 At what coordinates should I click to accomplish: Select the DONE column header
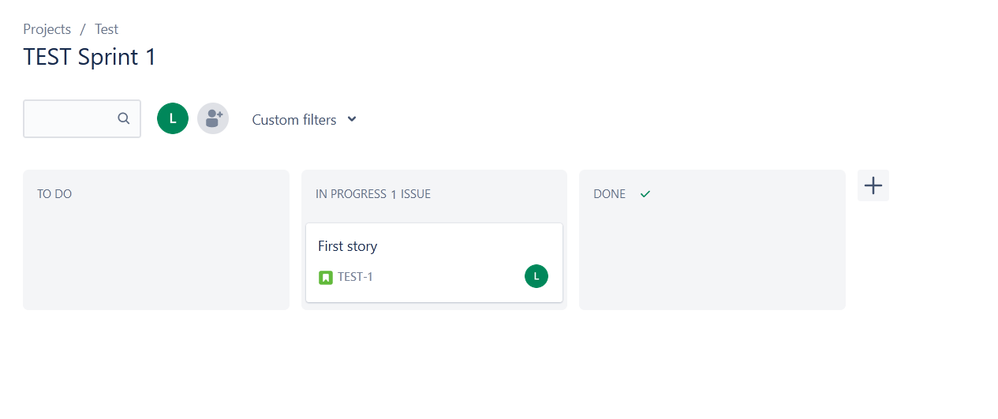[609, 194]
